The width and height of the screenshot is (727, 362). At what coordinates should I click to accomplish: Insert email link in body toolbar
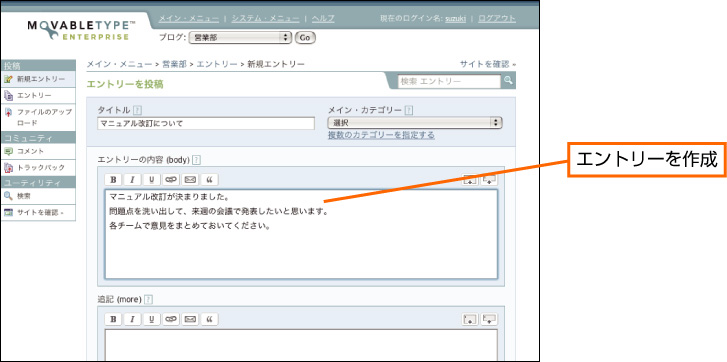point(190,179)
